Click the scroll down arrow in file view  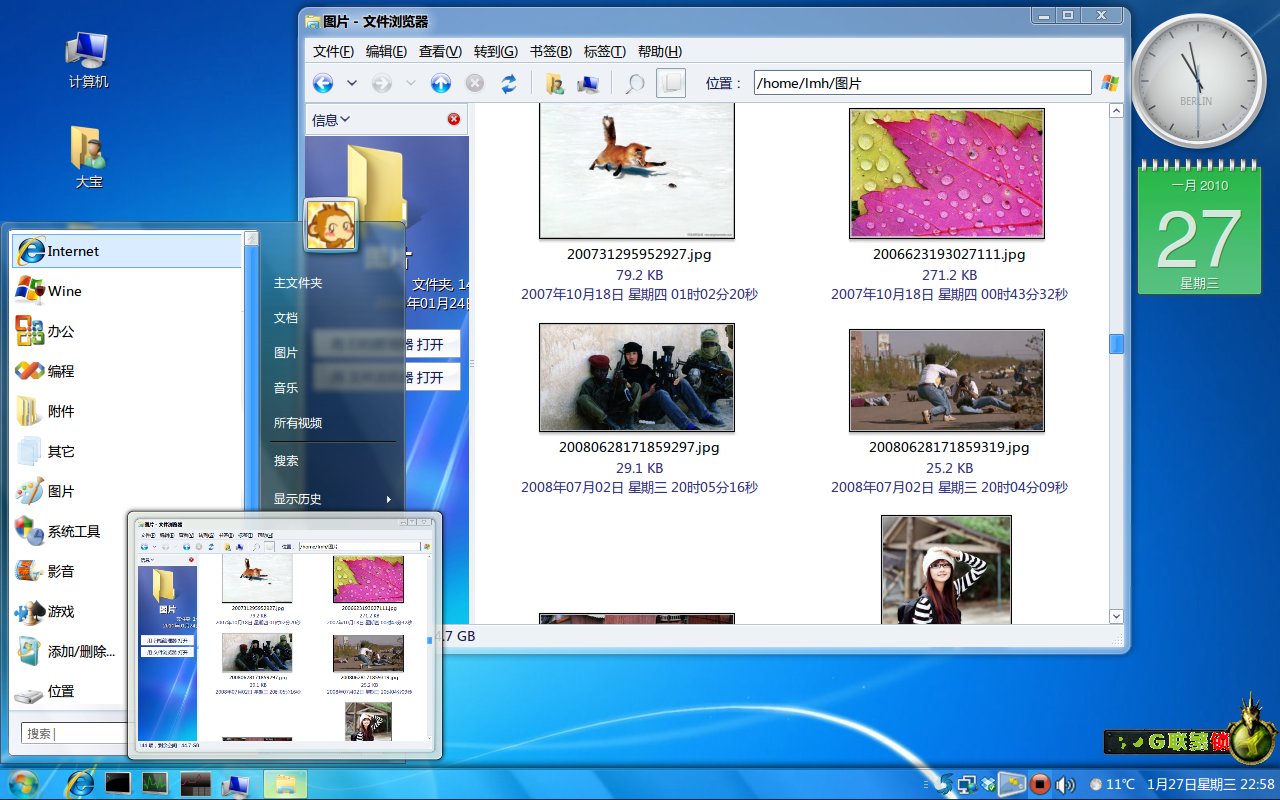click(1116, 617)
